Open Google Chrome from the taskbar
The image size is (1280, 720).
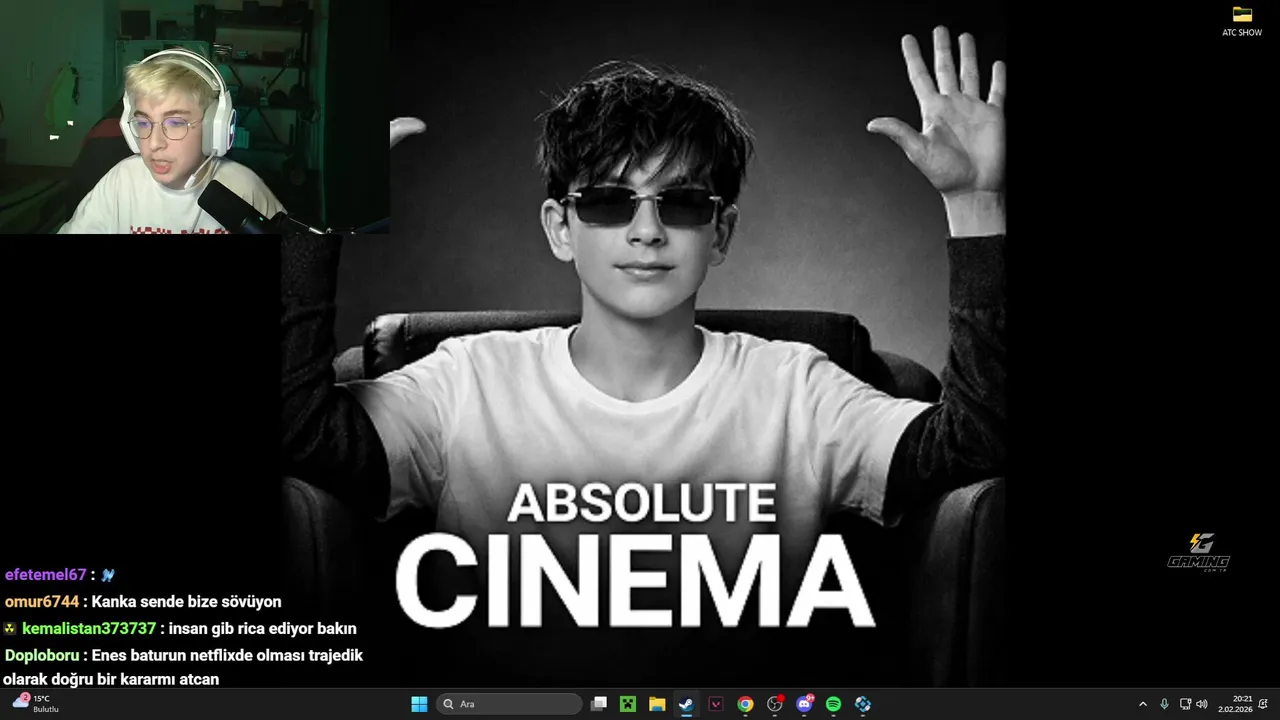point(745,704)
